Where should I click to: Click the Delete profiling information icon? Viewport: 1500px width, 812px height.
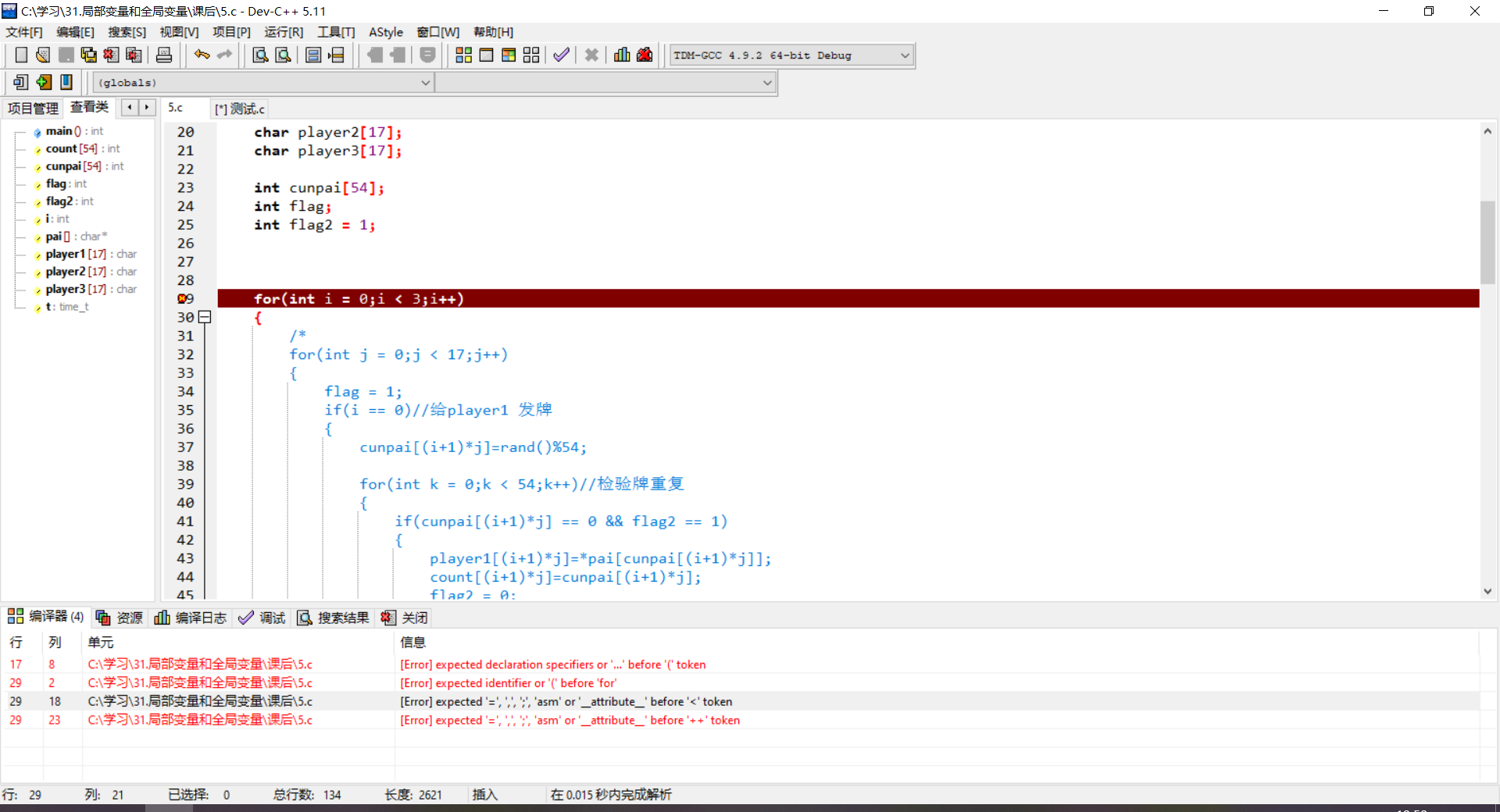pyautogui.click(x=645, y=55)
